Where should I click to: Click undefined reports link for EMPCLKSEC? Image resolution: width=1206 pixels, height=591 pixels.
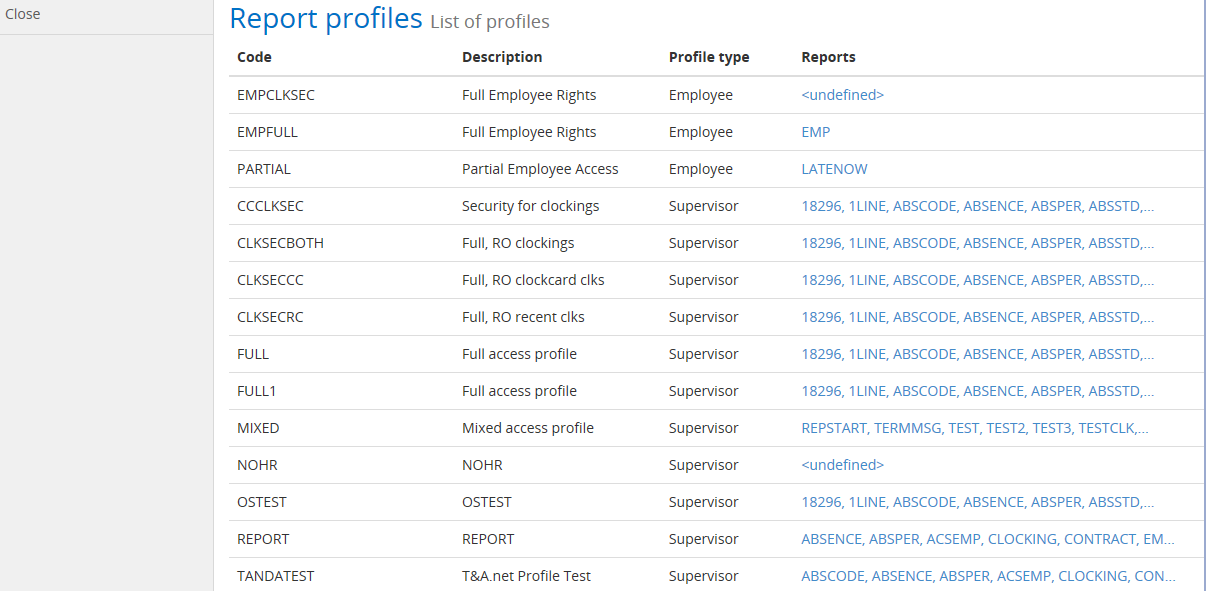842,95
